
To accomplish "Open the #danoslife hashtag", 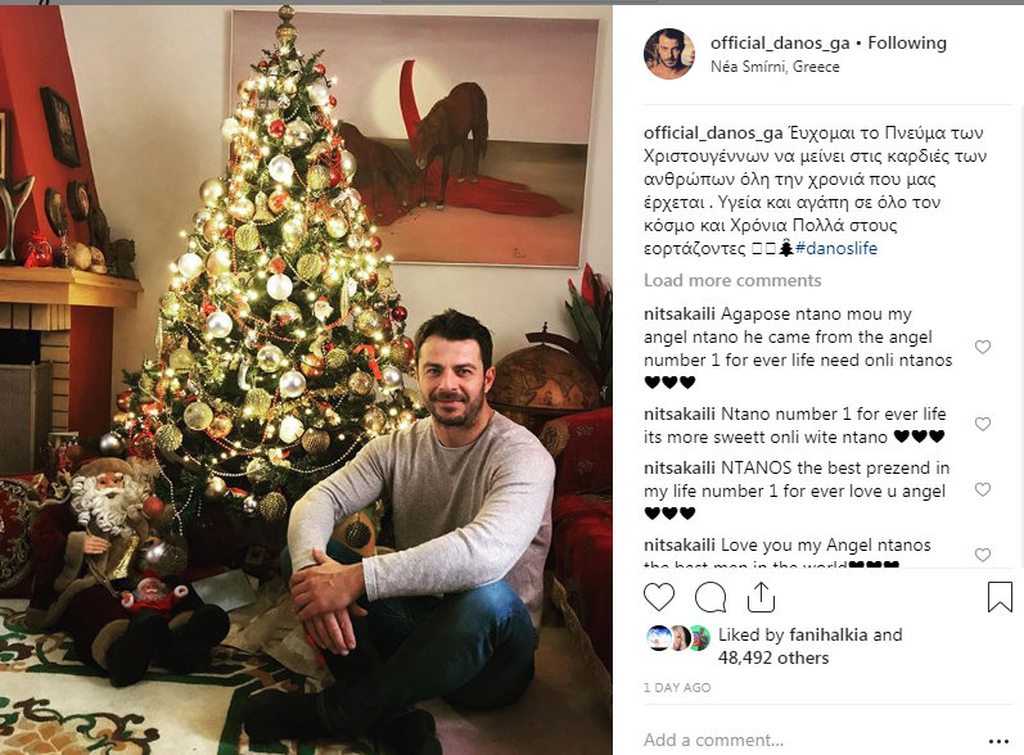I will coord(837,248).
